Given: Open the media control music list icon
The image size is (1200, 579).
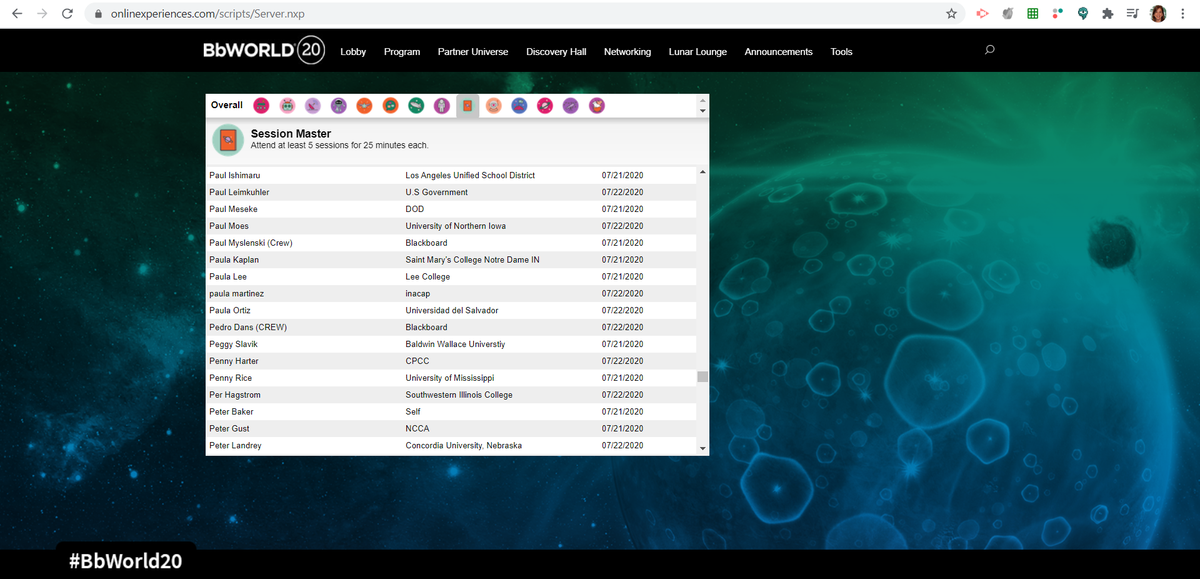Looking at the screenshot, I should click(1133, 14).
